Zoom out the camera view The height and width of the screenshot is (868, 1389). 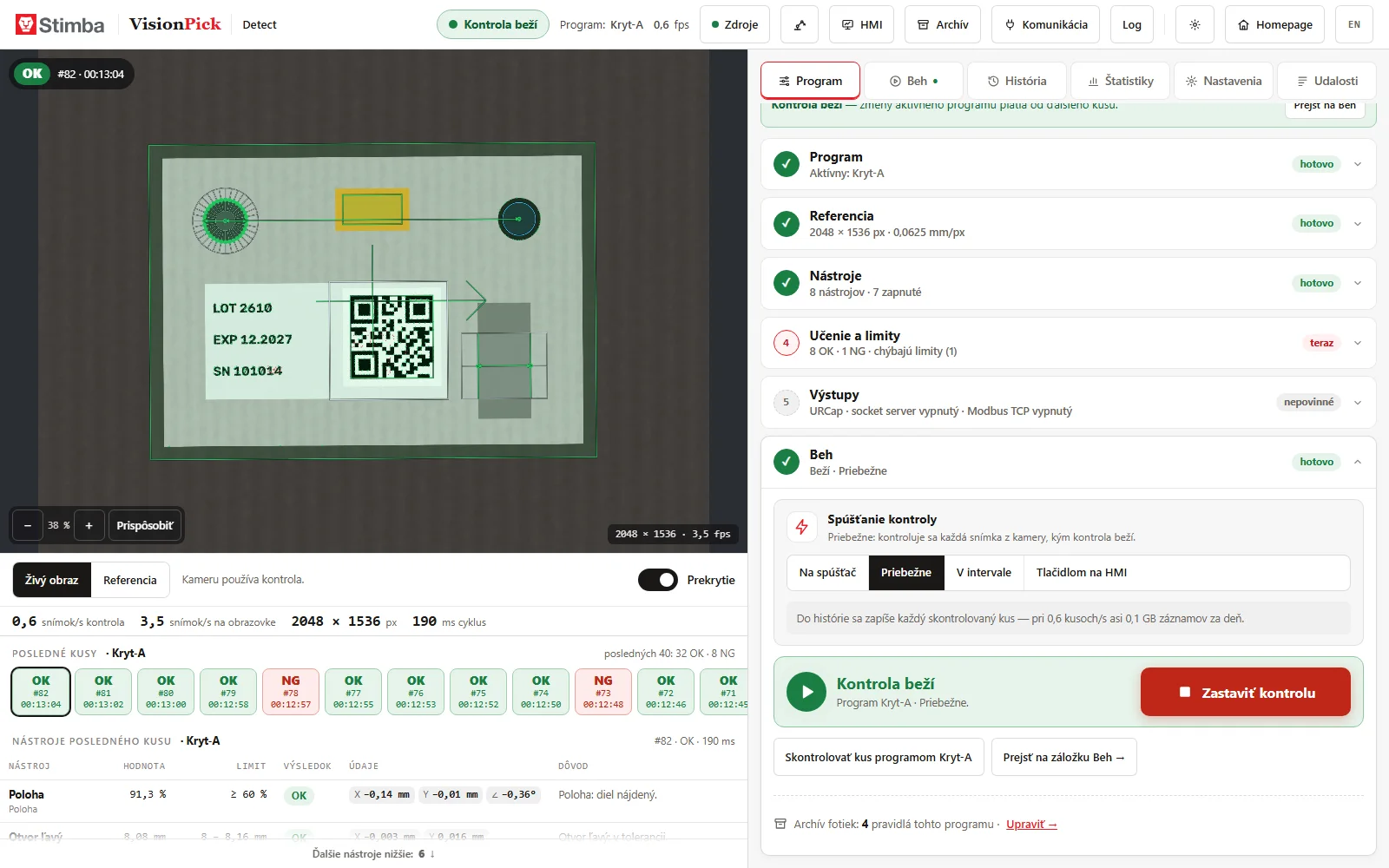pos(28,525)
